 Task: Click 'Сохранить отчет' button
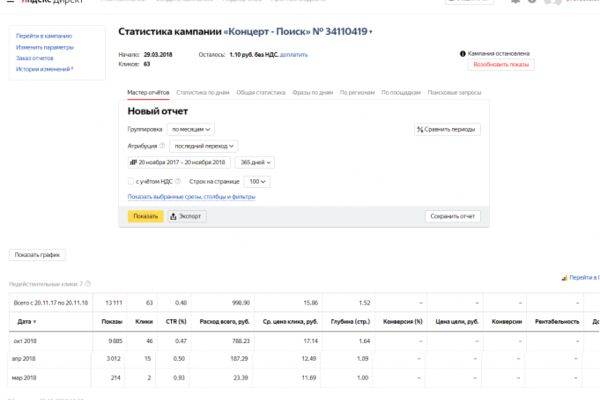point(453,216)
